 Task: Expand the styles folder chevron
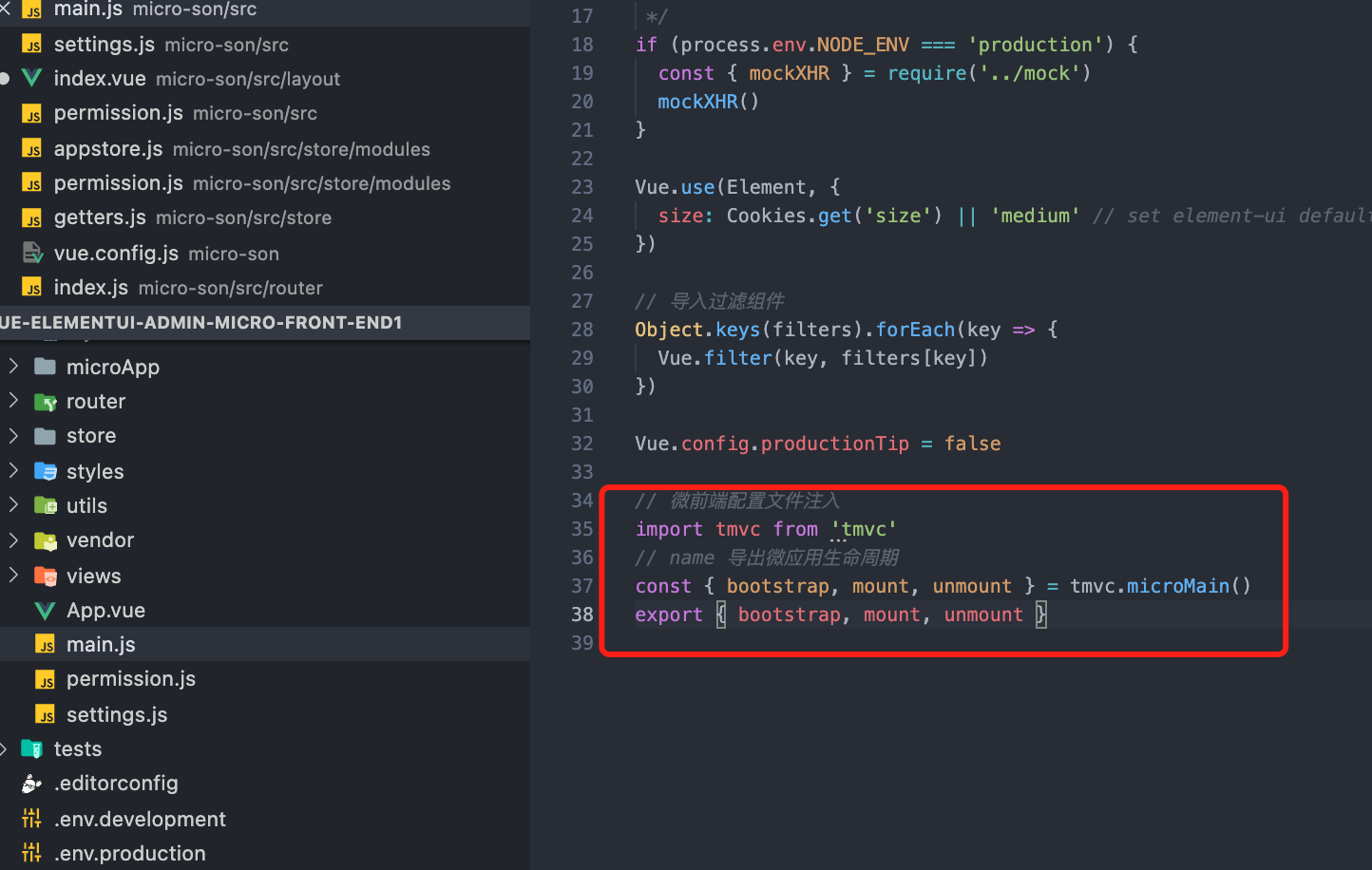pyautogui.click(x=13, y=470)
